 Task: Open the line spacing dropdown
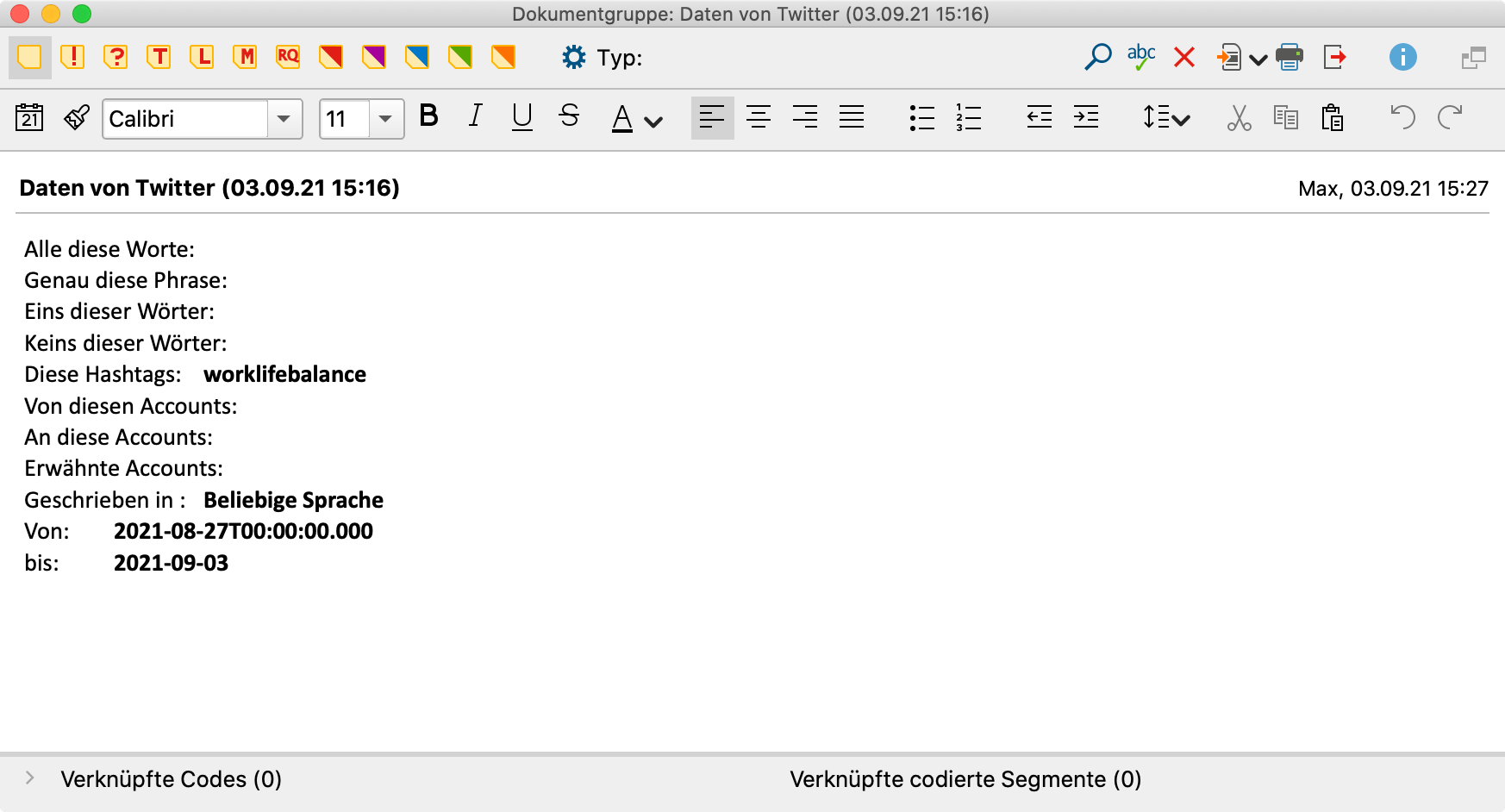coord(1166,117)
